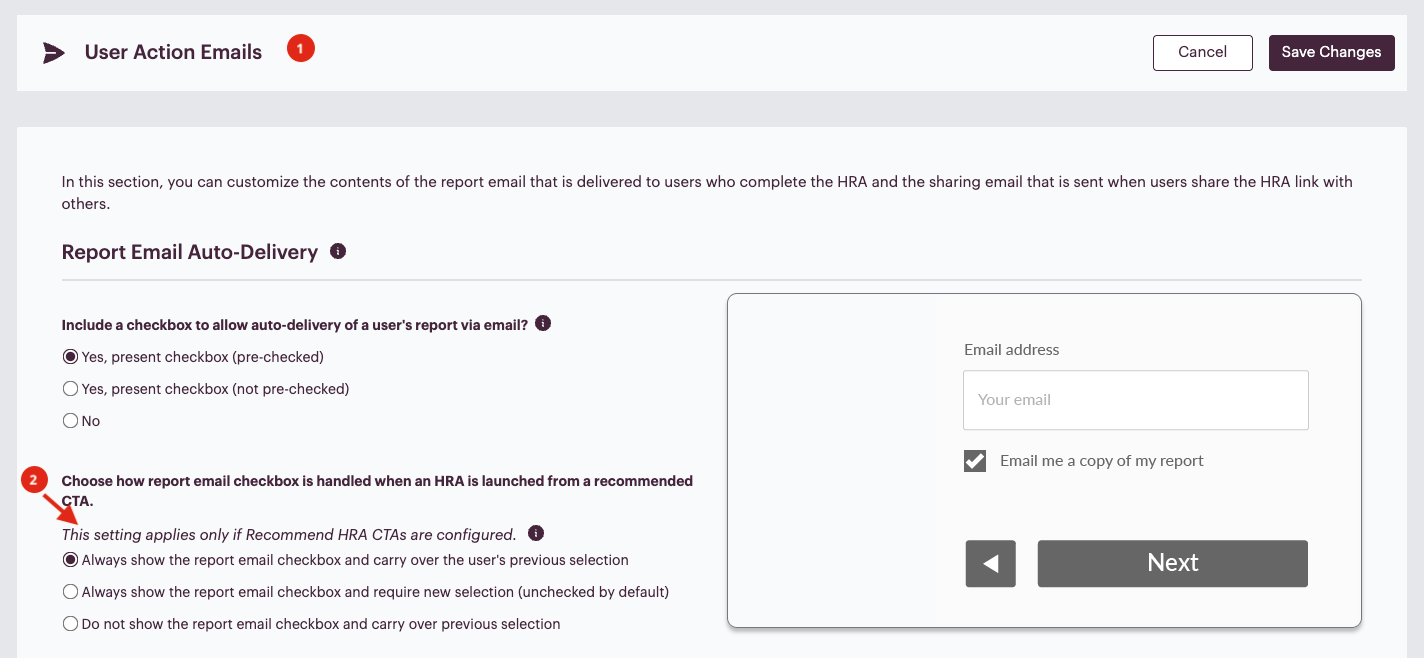1424x658 pixels.
Task: Click the Cancel button
Action: pyautogui.click(x=1203, y=53)
